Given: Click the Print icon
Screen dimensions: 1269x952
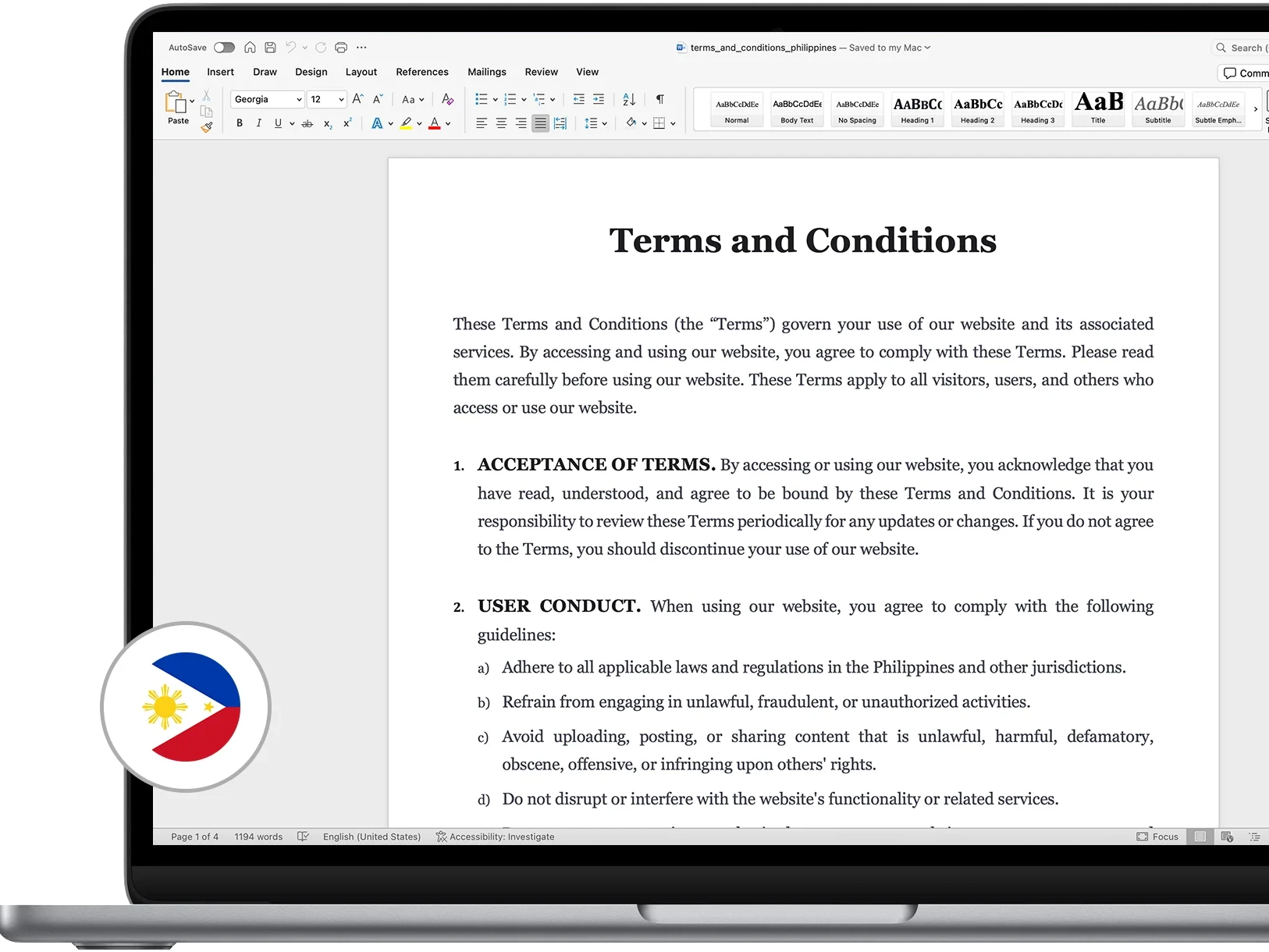Looking at the screenshot, I should [x=341, y=48].
